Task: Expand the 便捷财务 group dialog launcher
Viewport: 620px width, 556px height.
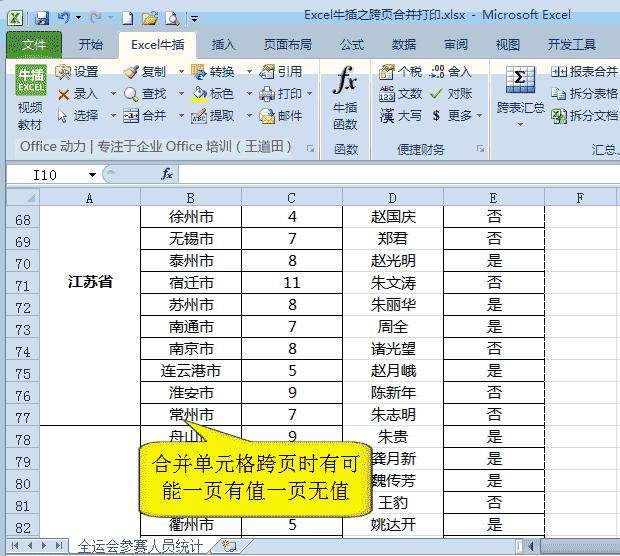Action: click(x=480, y=149)
